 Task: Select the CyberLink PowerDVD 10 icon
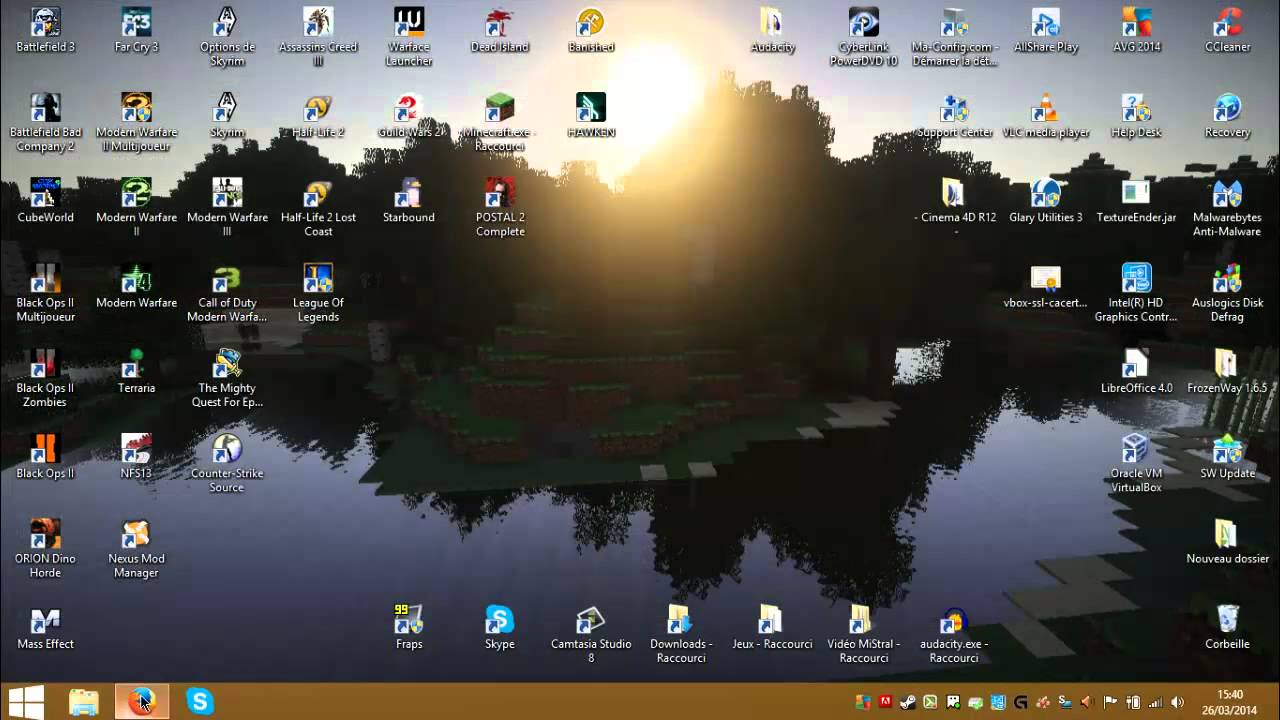pyautogui.click(x=864, y=22)
